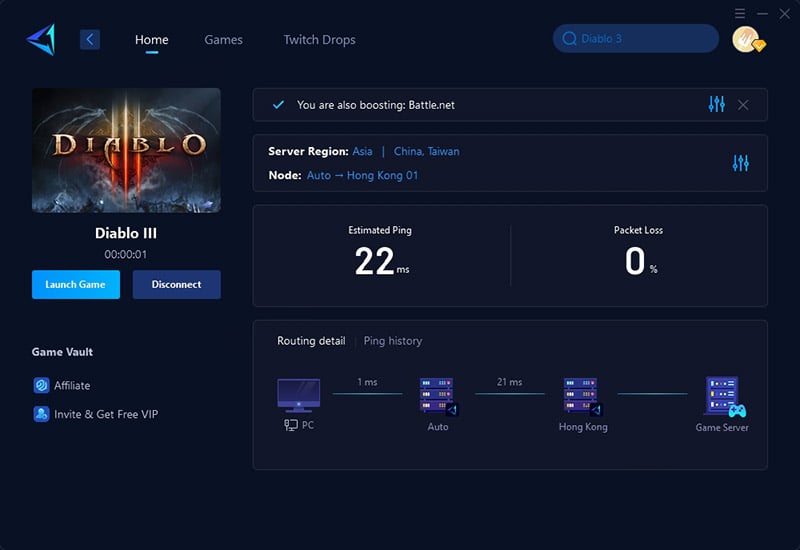Switch to Ping history tab
Image resolution: width=800 pixels, height=550 pixels.
pyautogui.click(x=393, y=341)
